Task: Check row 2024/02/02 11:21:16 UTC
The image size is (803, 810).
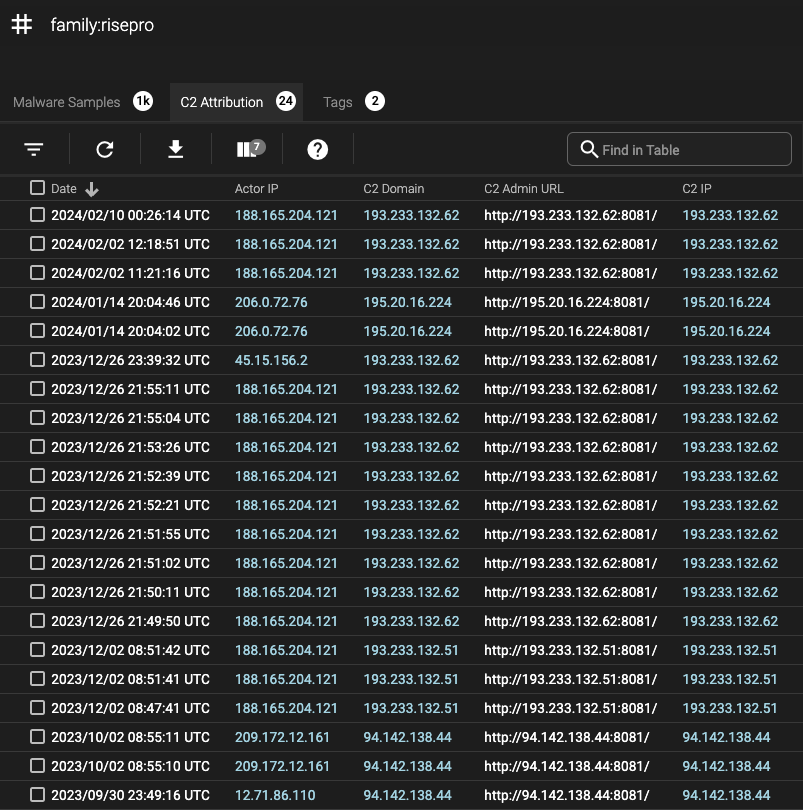Action: tap(37, 272)
